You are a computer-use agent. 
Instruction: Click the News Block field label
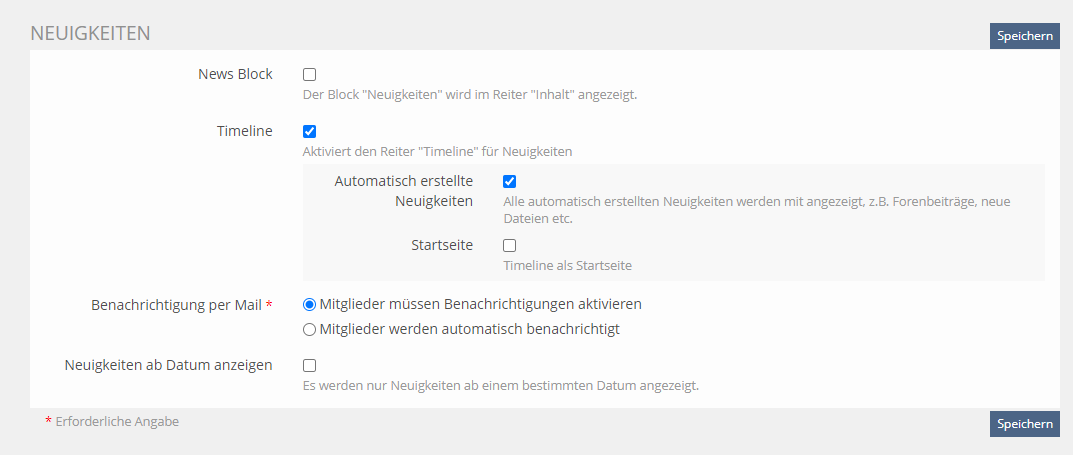(235, 75)
